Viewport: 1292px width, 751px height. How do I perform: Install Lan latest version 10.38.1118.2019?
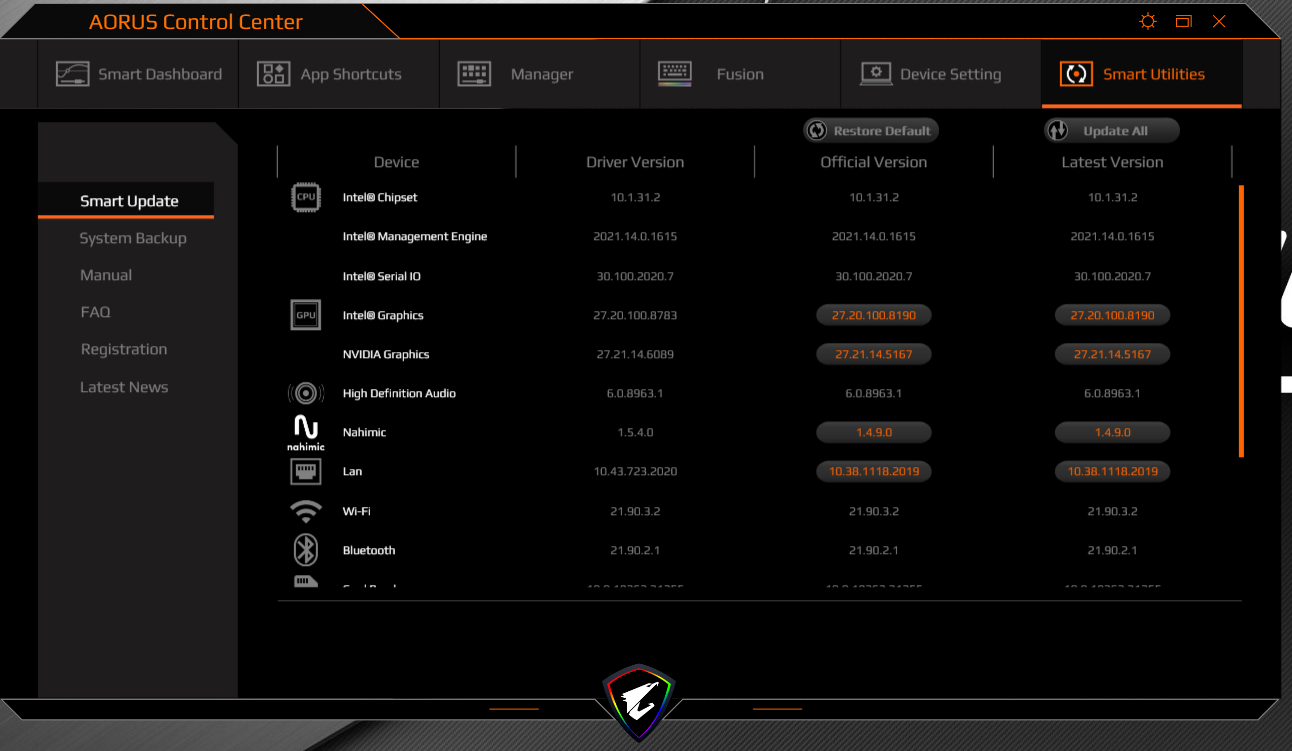click(1112, 471)
